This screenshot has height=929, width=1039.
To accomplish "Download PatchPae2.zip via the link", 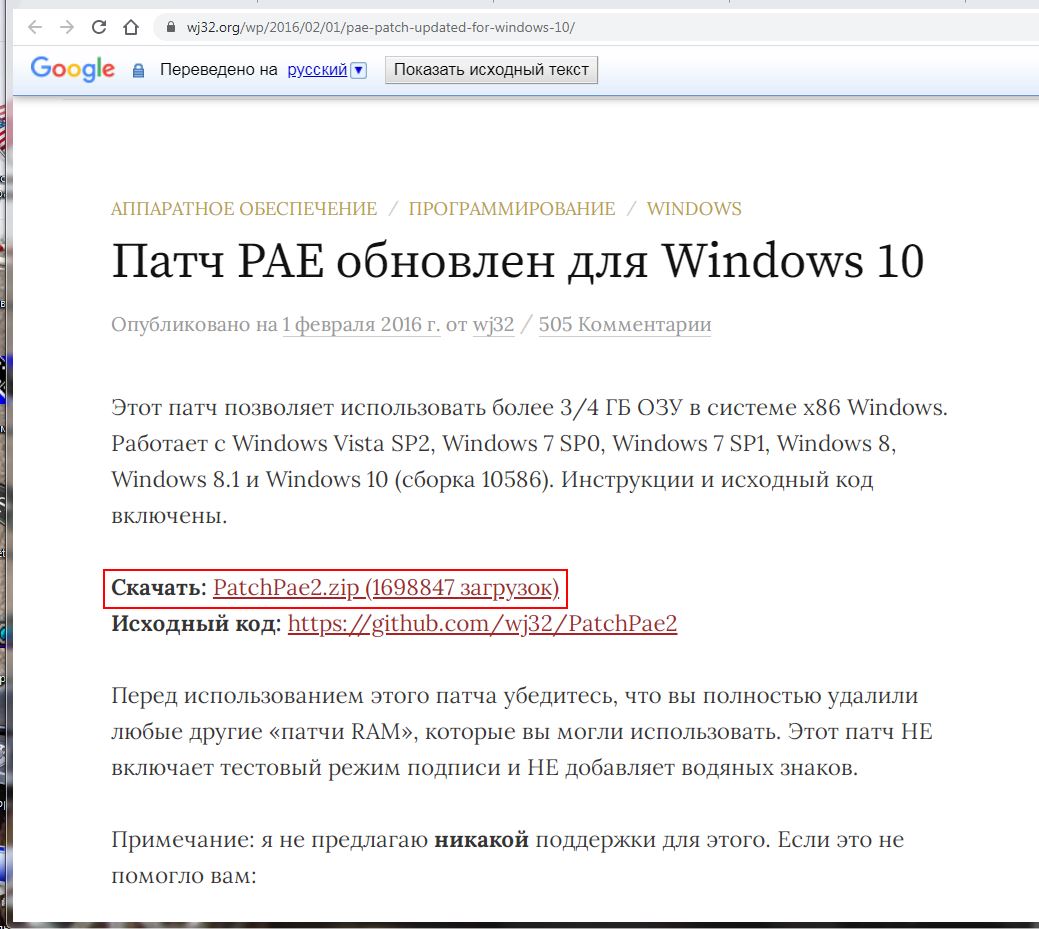I will [386, 588].
